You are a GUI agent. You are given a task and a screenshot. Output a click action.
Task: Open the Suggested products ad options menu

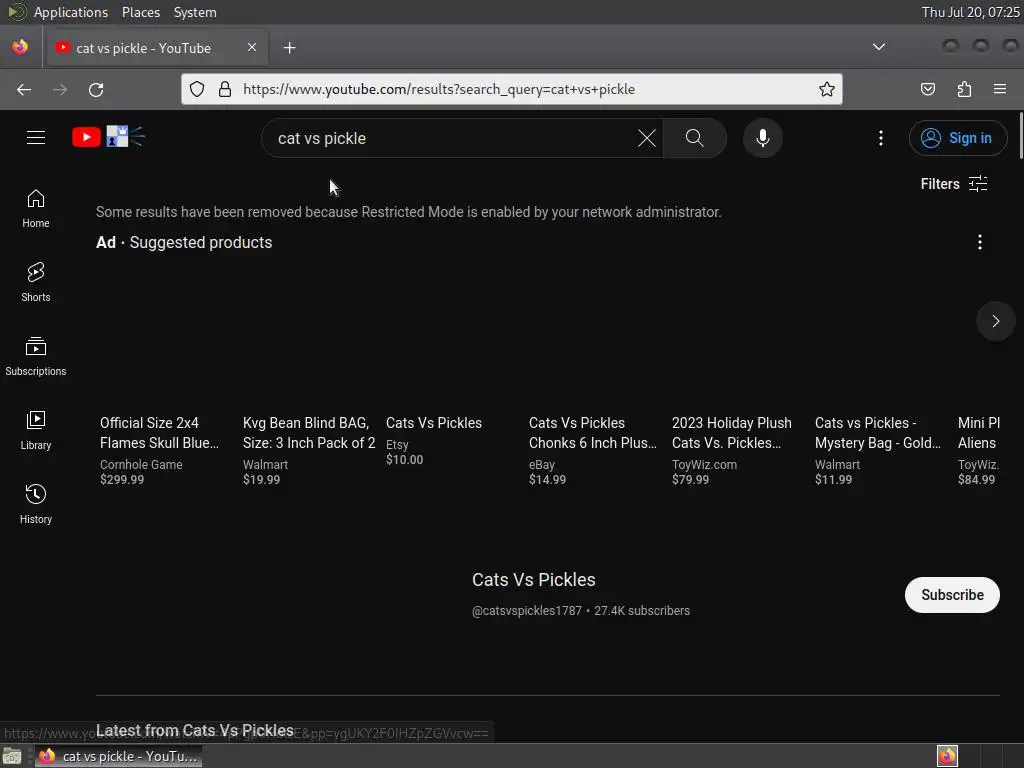pos(980,242)
